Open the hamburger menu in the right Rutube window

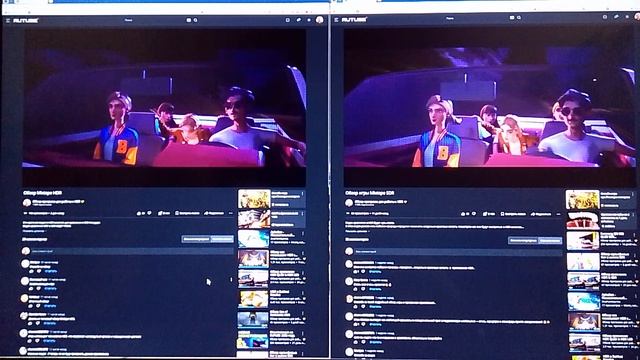pos(336,20)
